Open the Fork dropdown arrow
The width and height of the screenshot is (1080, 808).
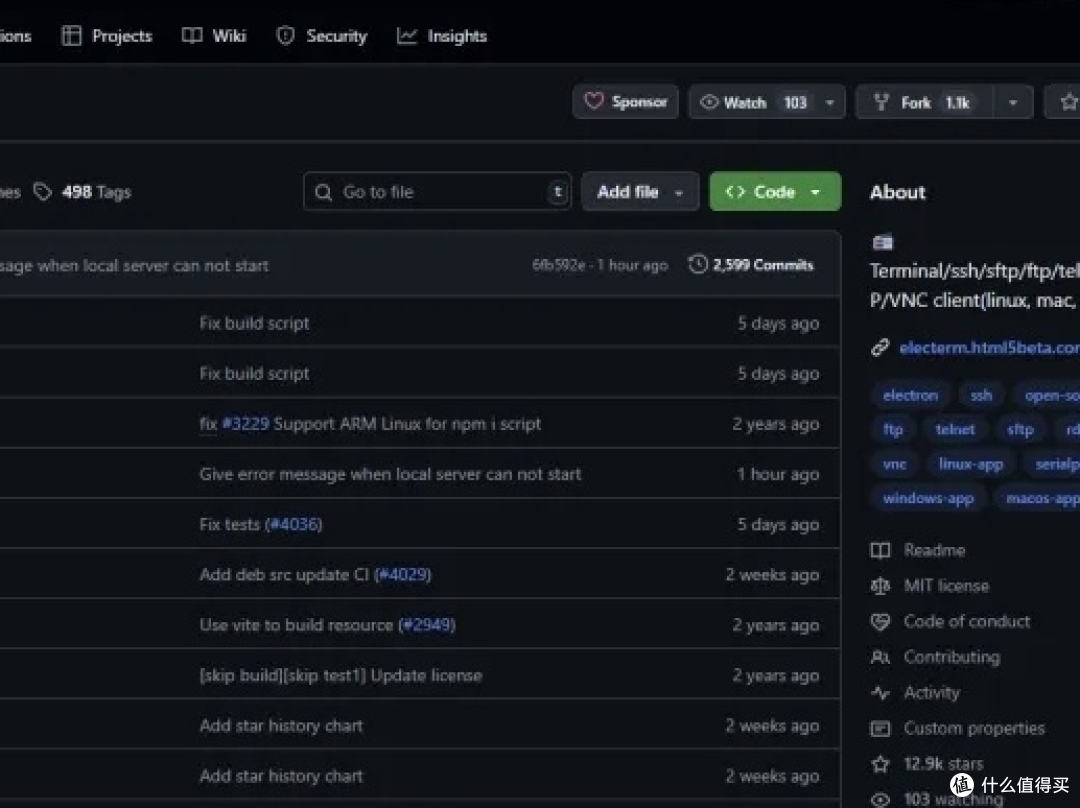point(1013,103)
